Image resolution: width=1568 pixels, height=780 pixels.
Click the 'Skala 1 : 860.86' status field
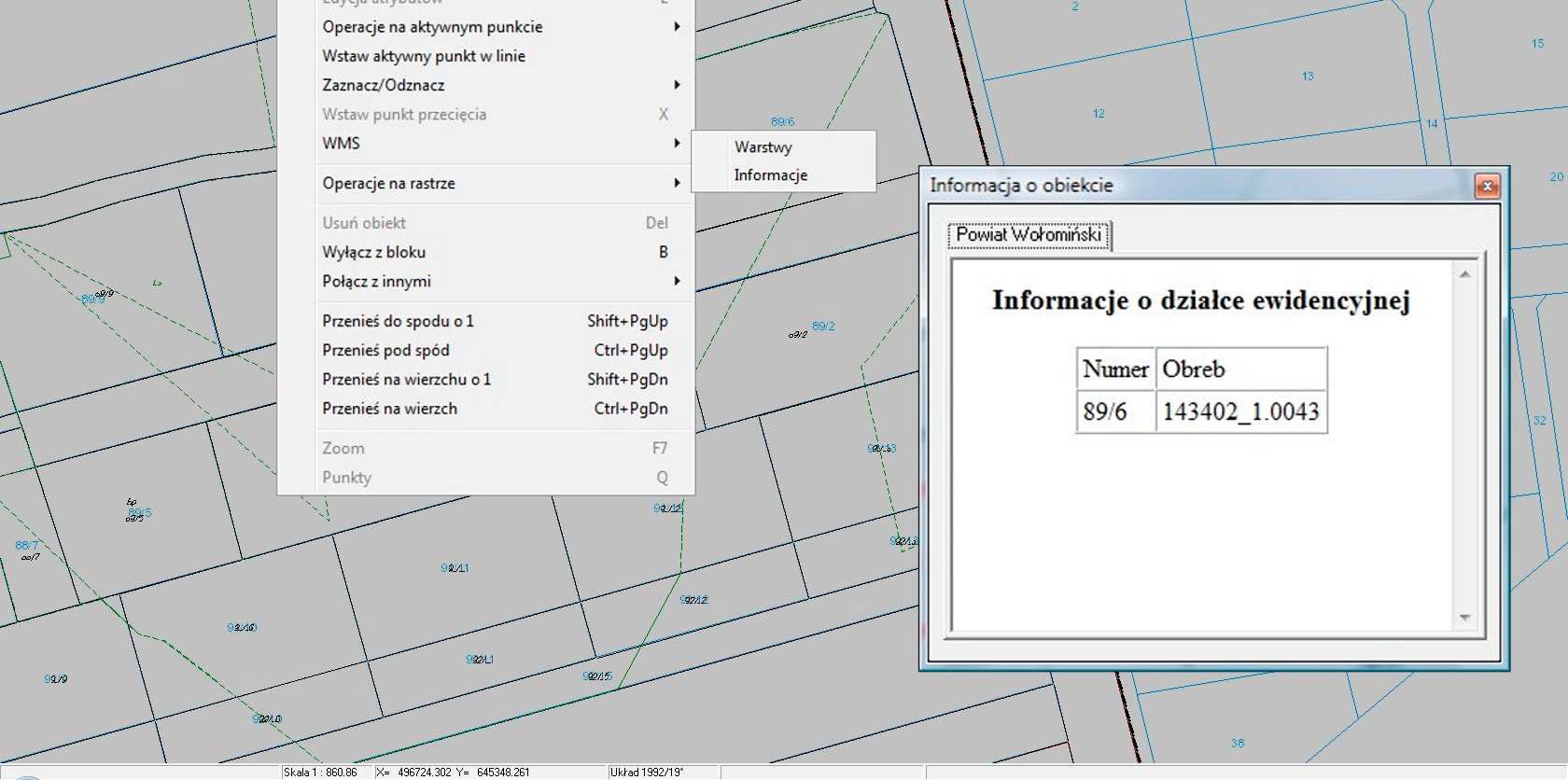pos(326,773)
